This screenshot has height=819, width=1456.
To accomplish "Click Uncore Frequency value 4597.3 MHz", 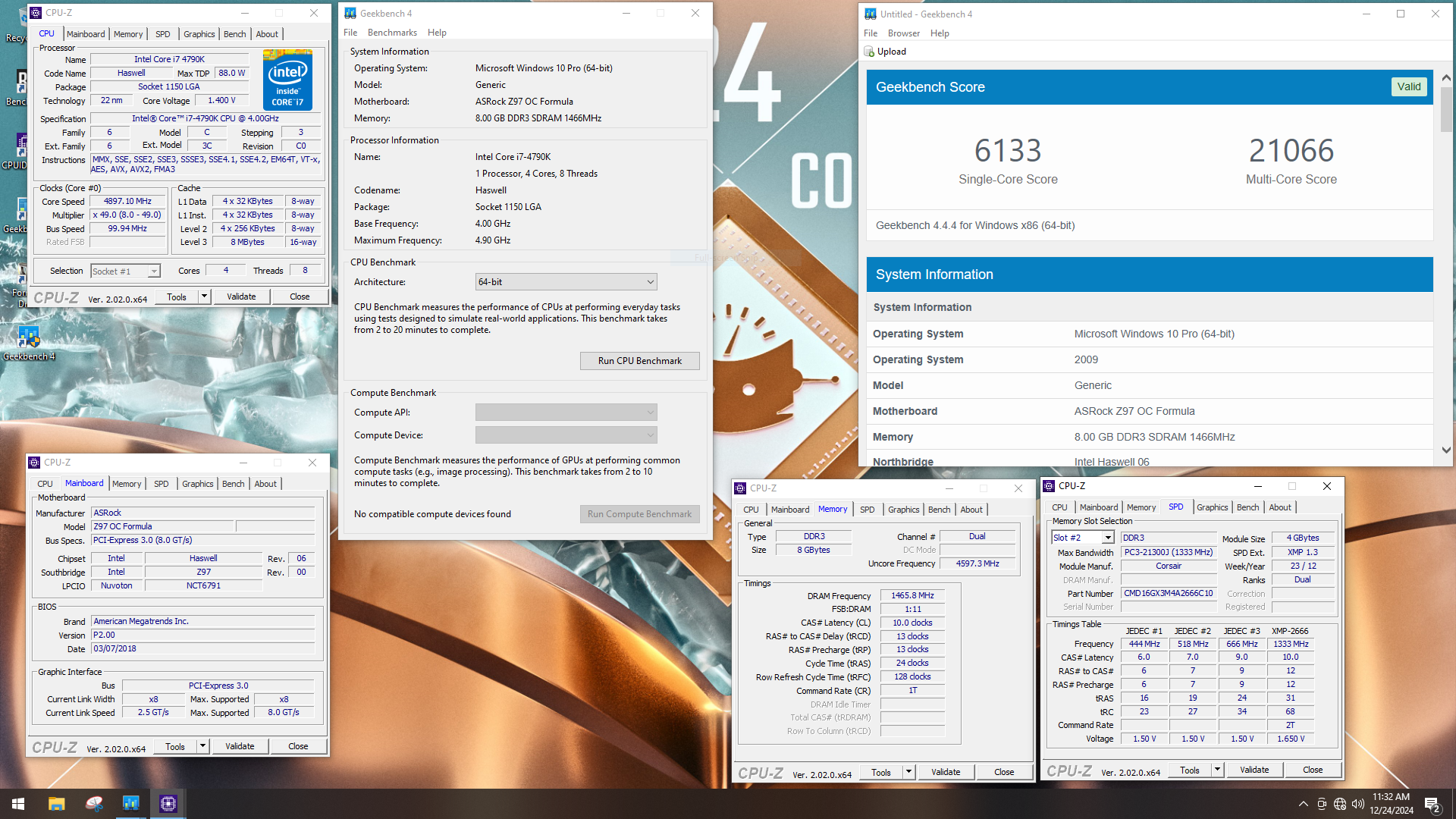I will point(977,564).
